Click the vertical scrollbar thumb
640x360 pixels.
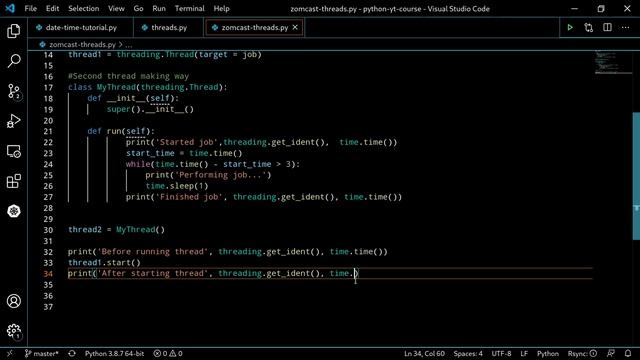(636, 176)
